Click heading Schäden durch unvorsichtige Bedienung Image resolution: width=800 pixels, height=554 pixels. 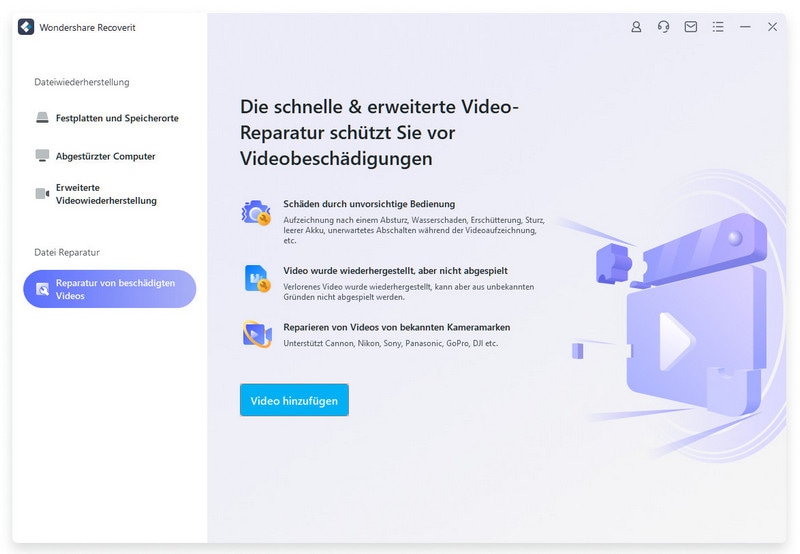[x=369, y=204]
